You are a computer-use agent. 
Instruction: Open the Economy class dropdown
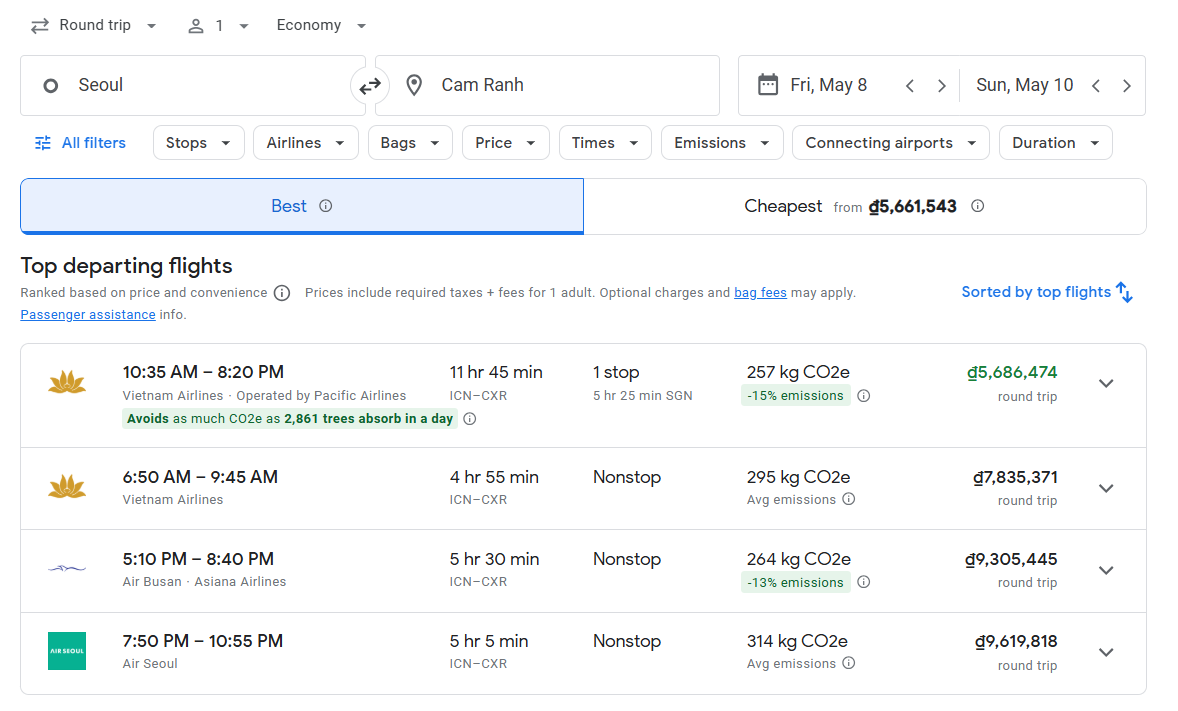point(321,26)
